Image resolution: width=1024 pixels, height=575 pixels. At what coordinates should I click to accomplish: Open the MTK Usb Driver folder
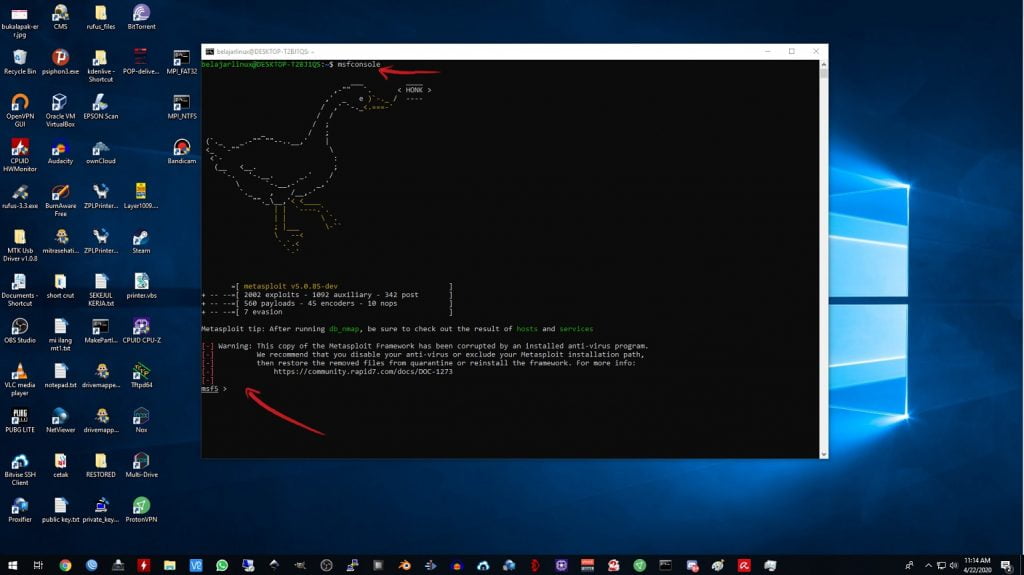coord(20,245)
